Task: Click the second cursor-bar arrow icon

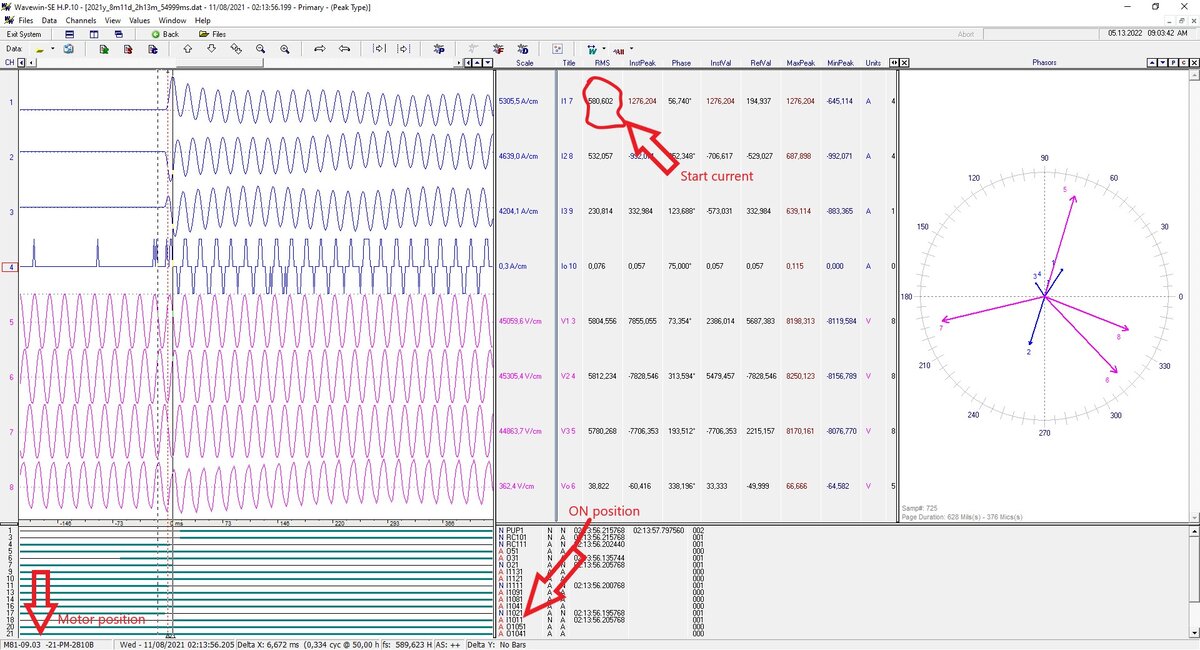Action: coord(403,48)
